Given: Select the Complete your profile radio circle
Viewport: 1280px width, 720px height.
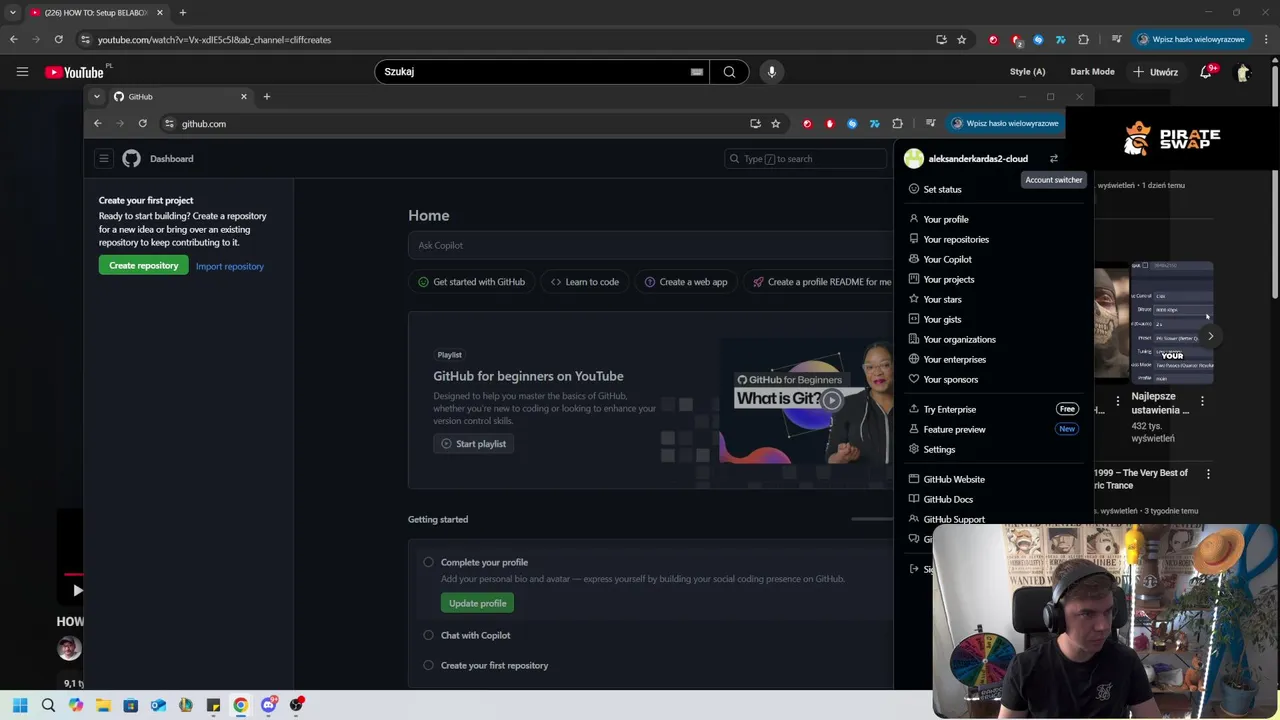Looking at the screenshot, I should tap(428, 562).
